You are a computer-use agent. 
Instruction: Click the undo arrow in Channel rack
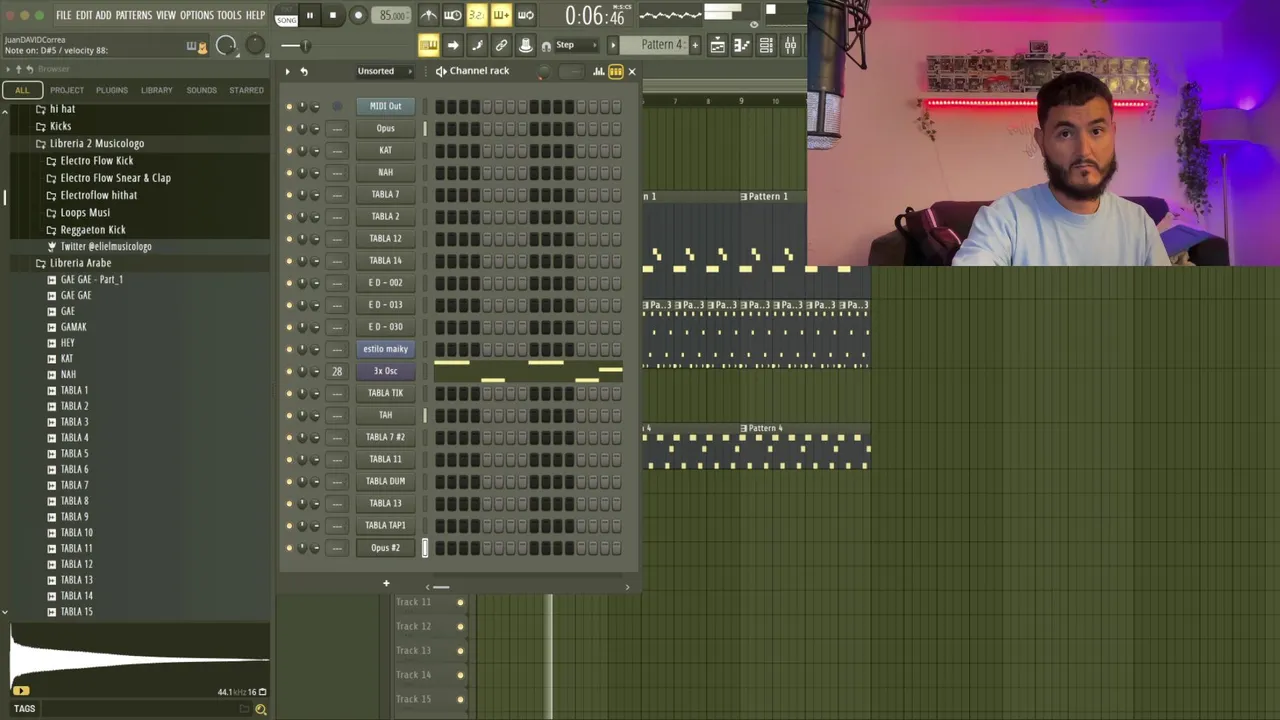coord(304,71)
